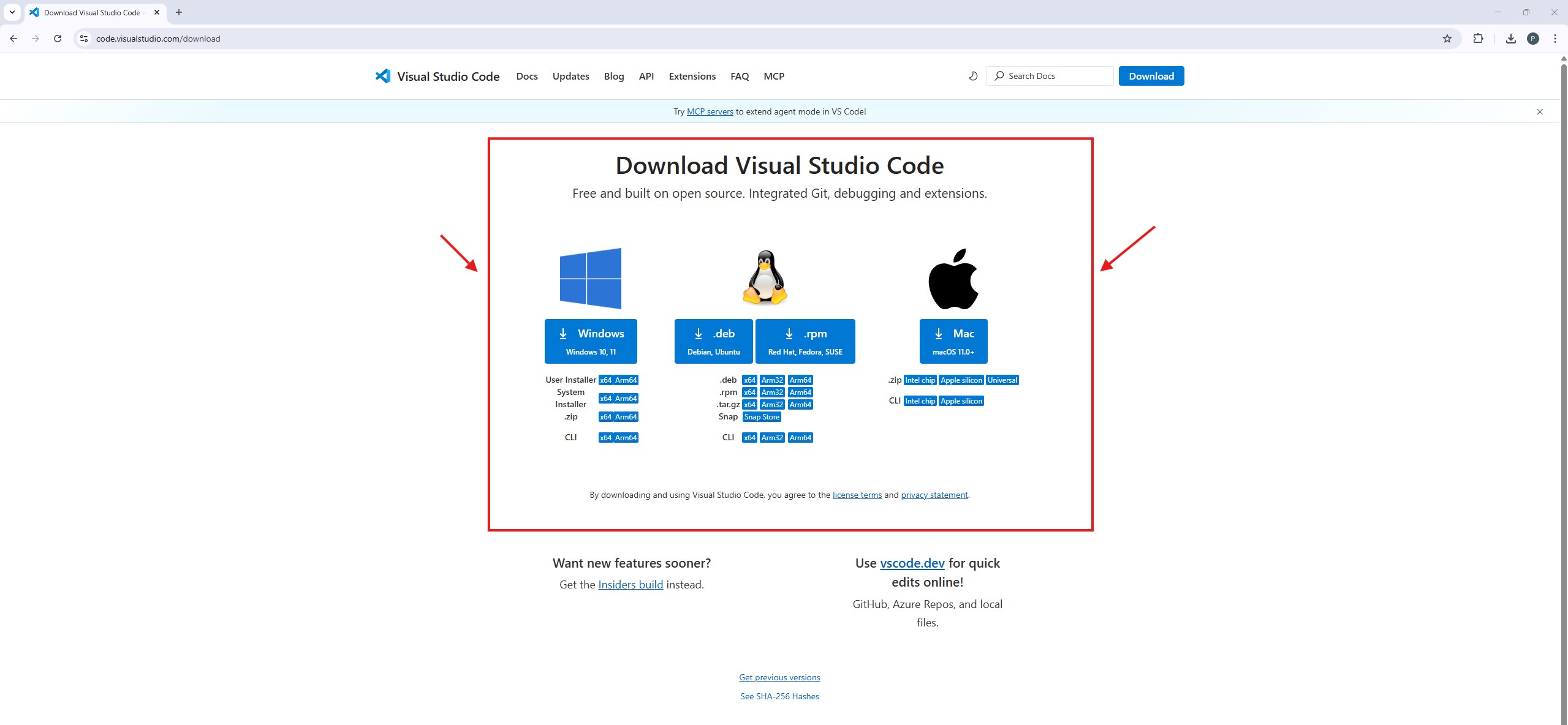Select the Universal Mac .zip option
The width and height of the screenshot is (1568, 725).
pos(1002,380)
